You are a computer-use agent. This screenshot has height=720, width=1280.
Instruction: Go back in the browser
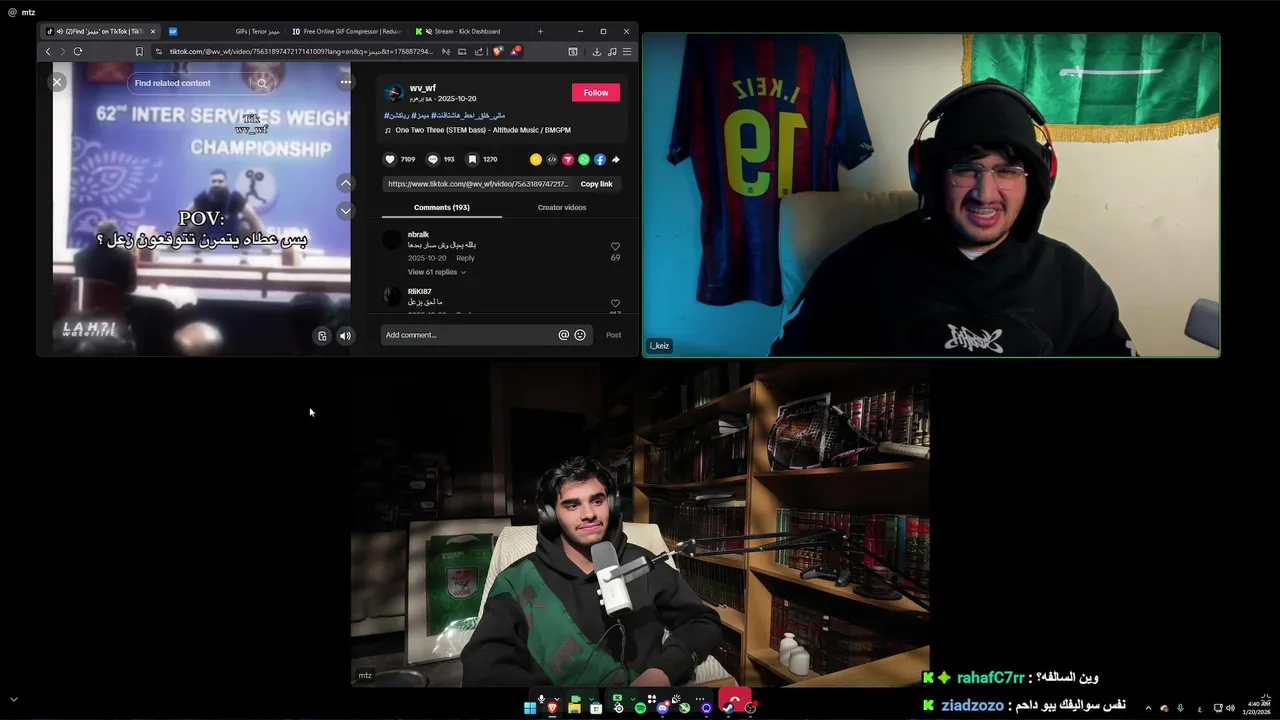click(48, 51)
